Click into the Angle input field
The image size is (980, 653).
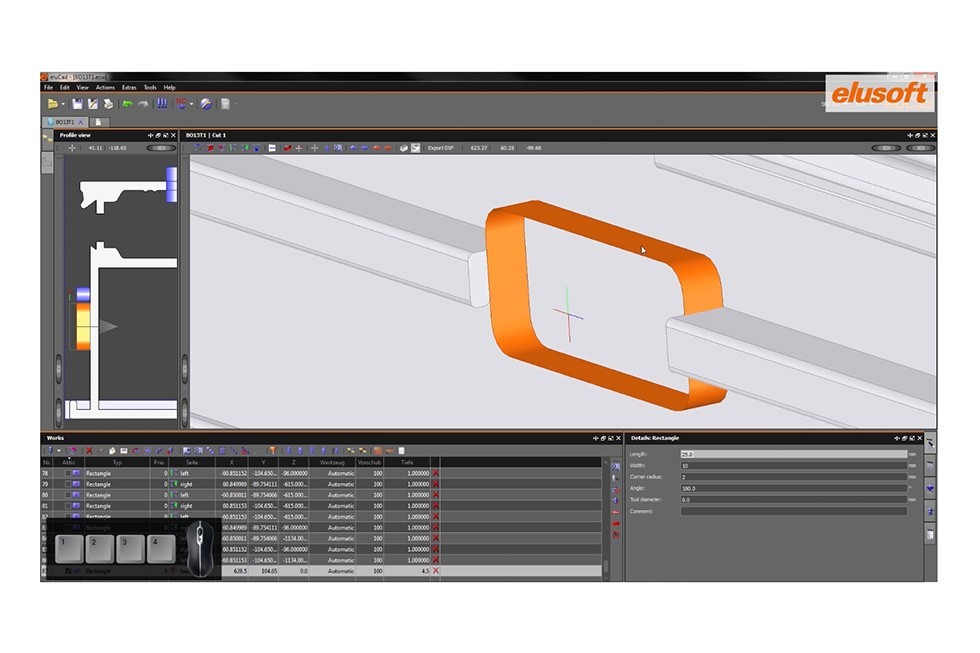(x=793, y=488)
